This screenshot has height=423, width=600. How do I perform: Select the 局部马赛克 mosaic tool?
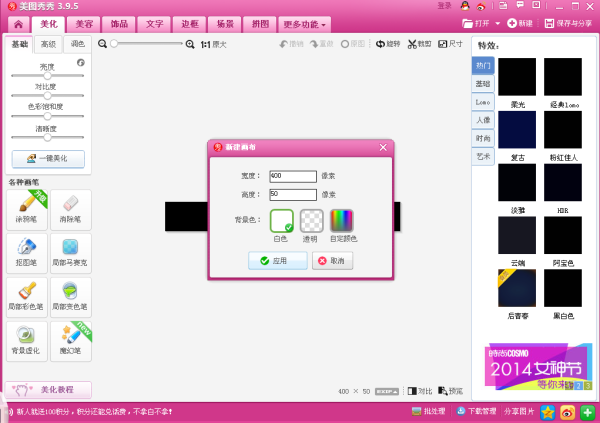click(x=71, y=253)
